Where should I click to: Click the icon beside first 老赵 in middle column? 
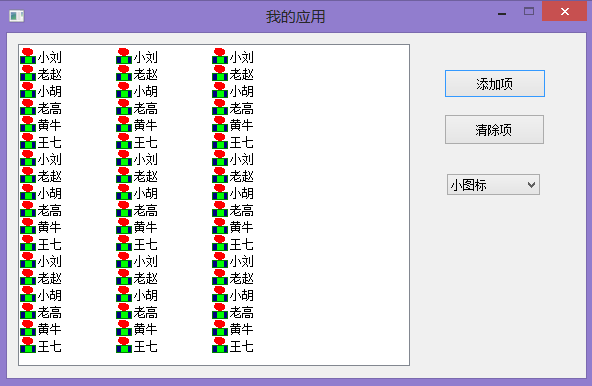point(124,73)
